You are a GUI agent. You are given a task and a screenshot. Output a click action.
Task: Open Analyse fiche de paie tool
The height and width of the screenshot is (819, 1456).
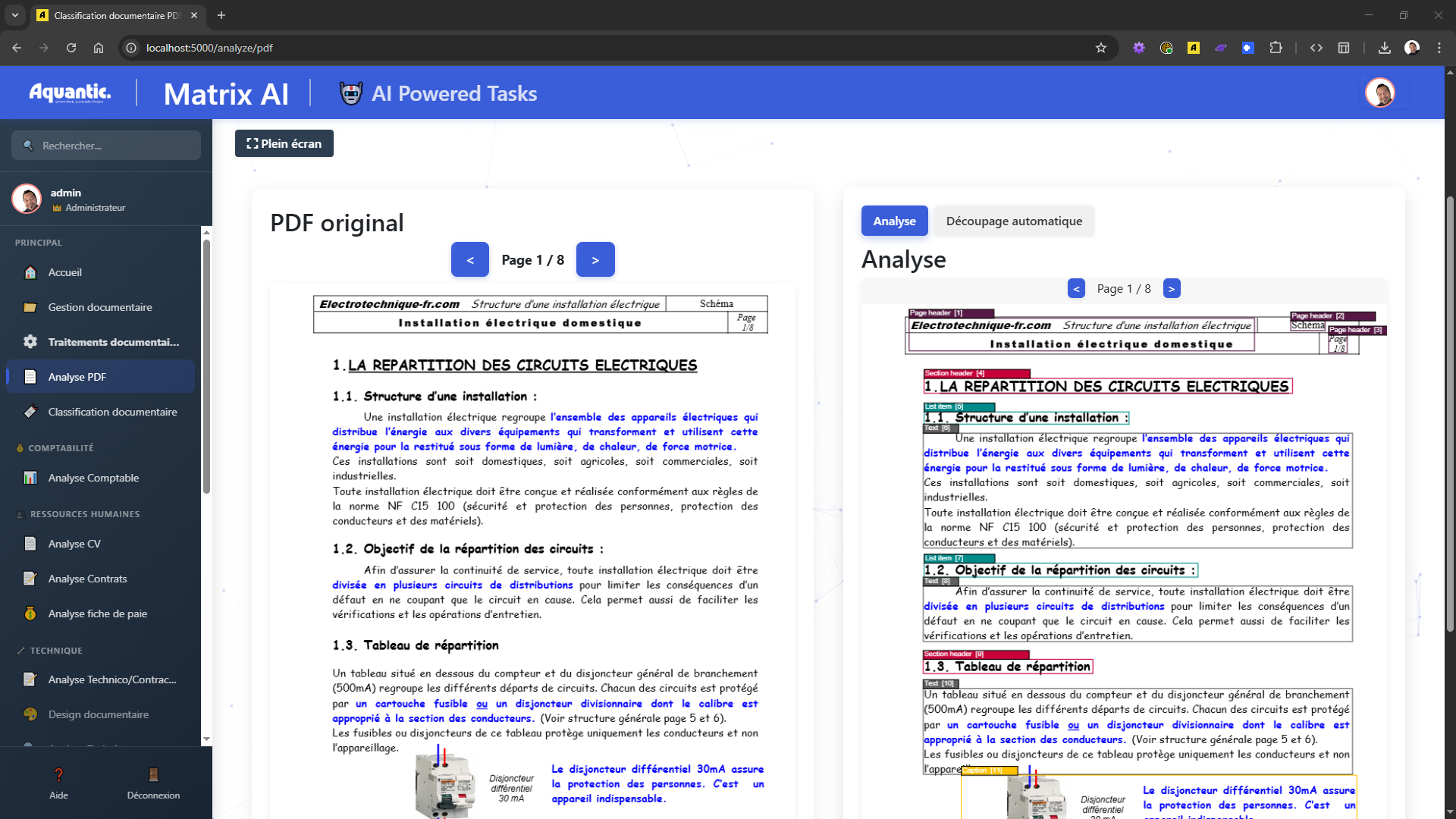tap(97, 613)
